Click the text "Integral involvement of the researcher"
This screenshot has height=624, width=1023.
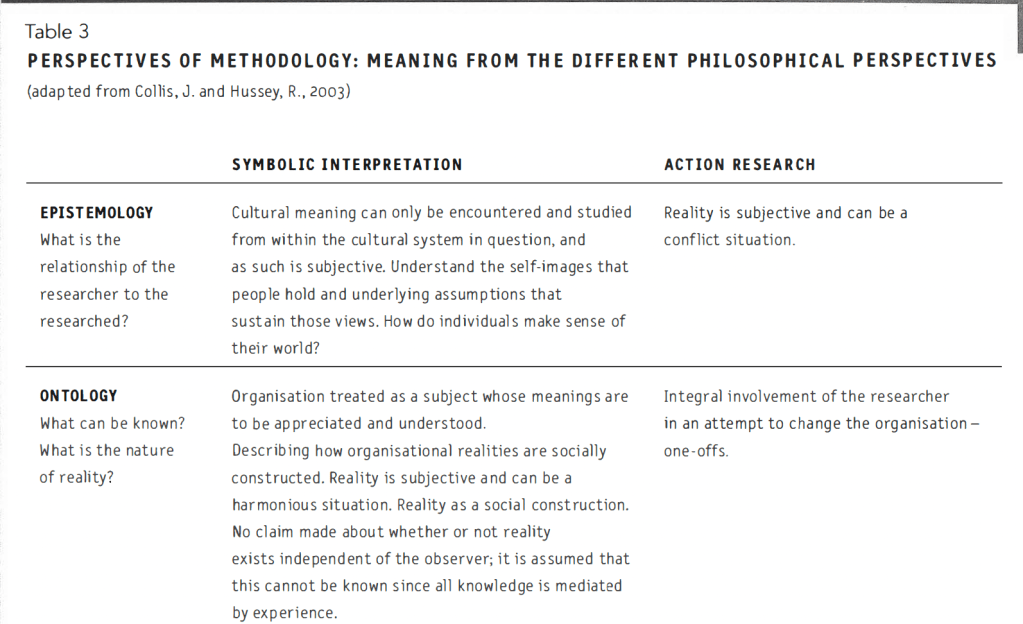806,396
